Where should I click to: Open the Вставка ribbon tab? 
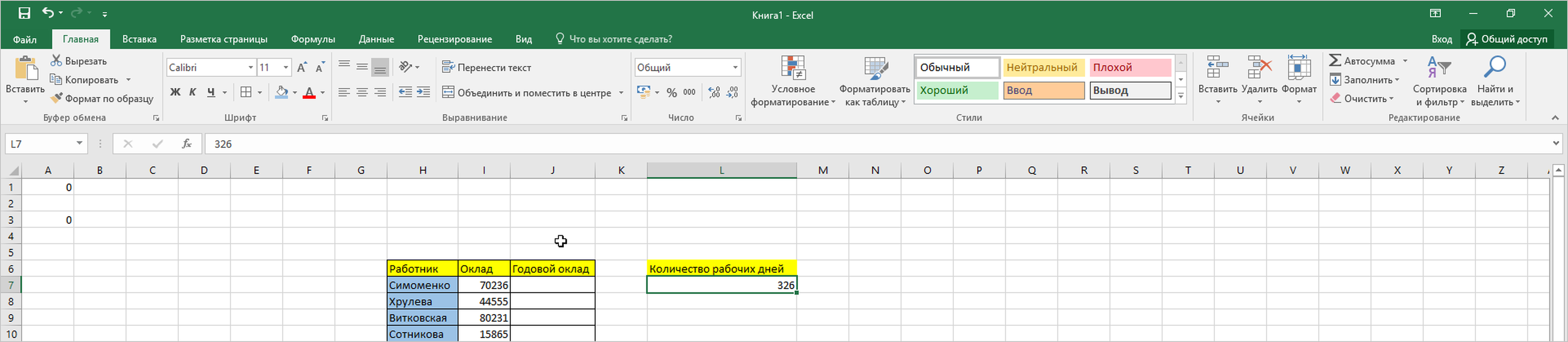139,39
